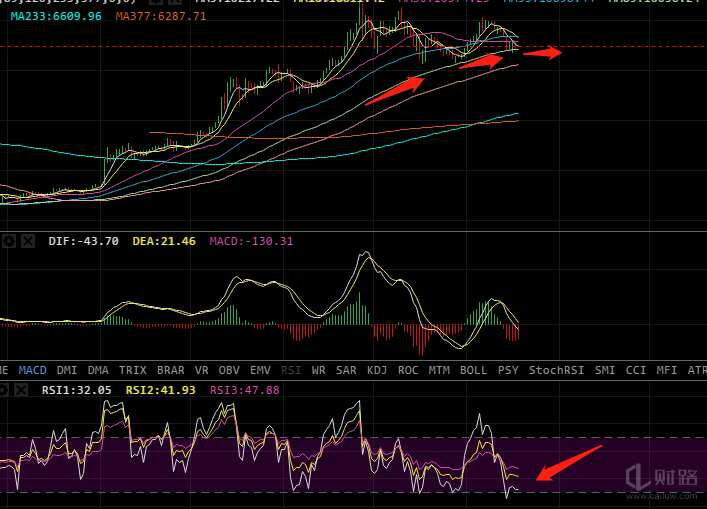Open RSI panel settings gear
The height and width of the screenshot is (509, 707).
point(9,388)
